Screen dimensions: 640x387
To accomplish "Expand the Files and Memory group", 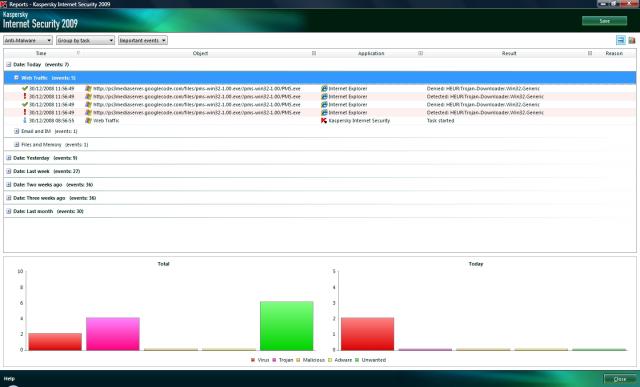I will tap(16, 145).
